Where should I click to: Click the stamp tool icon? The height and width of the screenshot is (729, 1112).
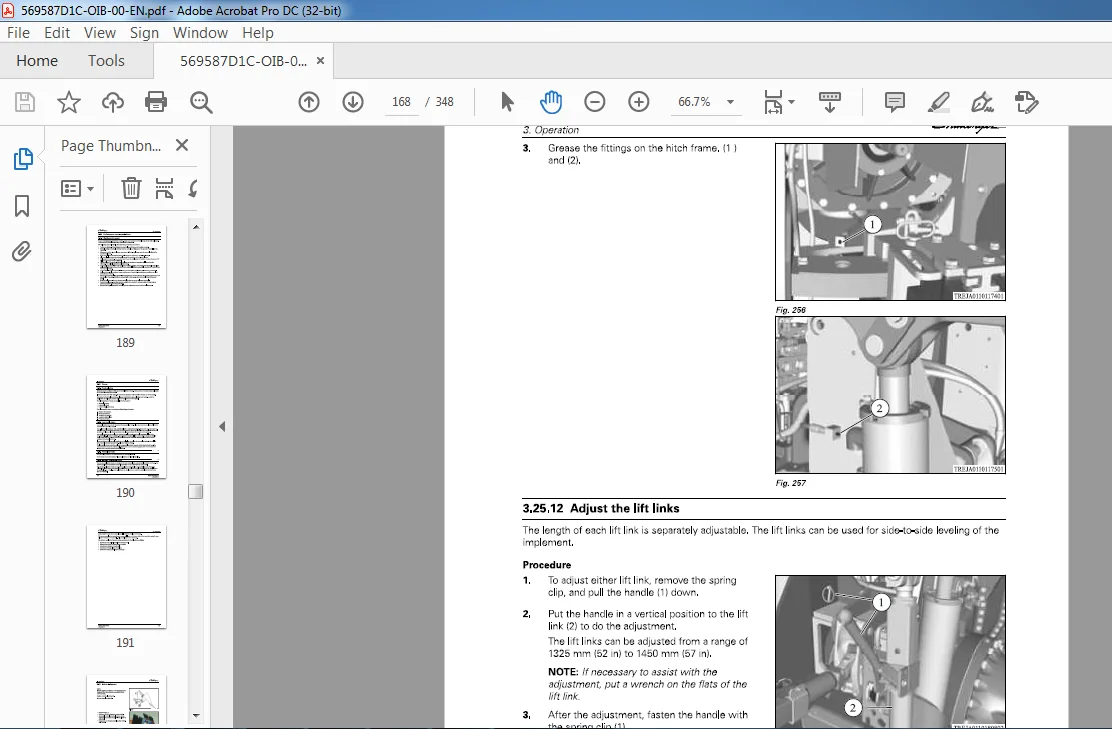pos(1026,102)
